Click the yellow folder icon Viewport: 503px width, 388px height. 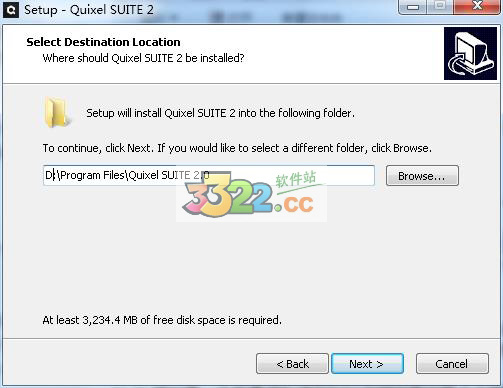(x=56, y=113)
